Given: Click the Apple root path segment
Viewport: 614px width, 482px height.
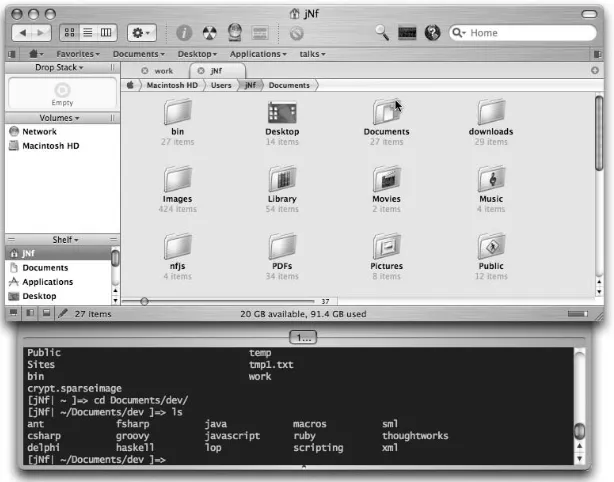Looking at the screenshot, I should pyautogui.click(x=130, y=85).
